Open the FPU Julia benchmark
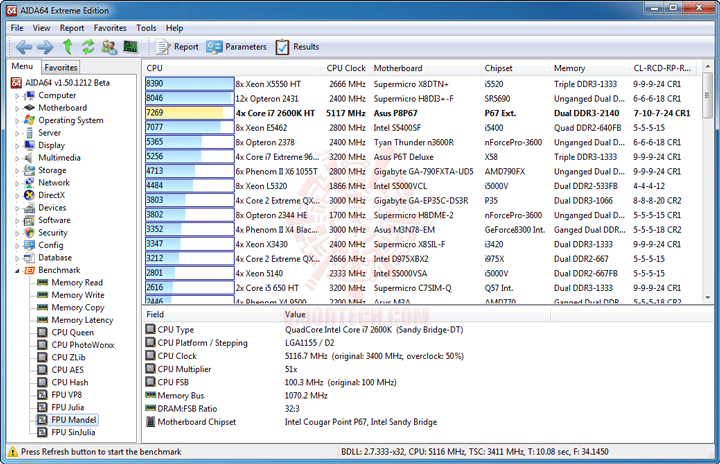 pyautogui.click(x=68, y=407)
